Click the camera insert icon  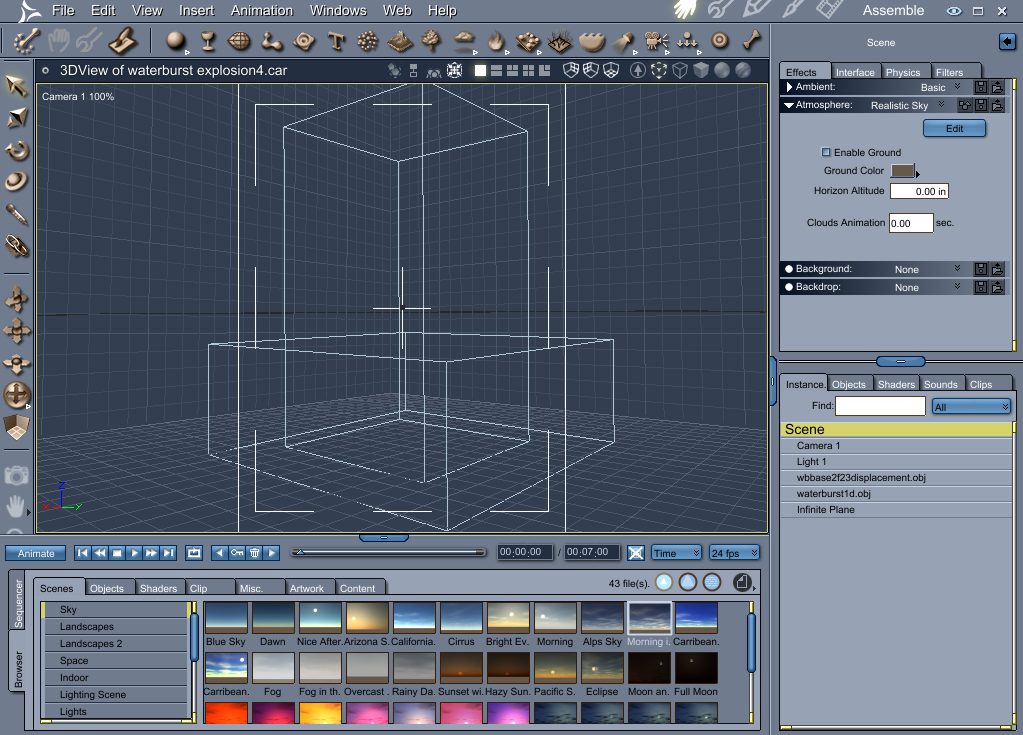pyautogui.click(x=655, y=42)
